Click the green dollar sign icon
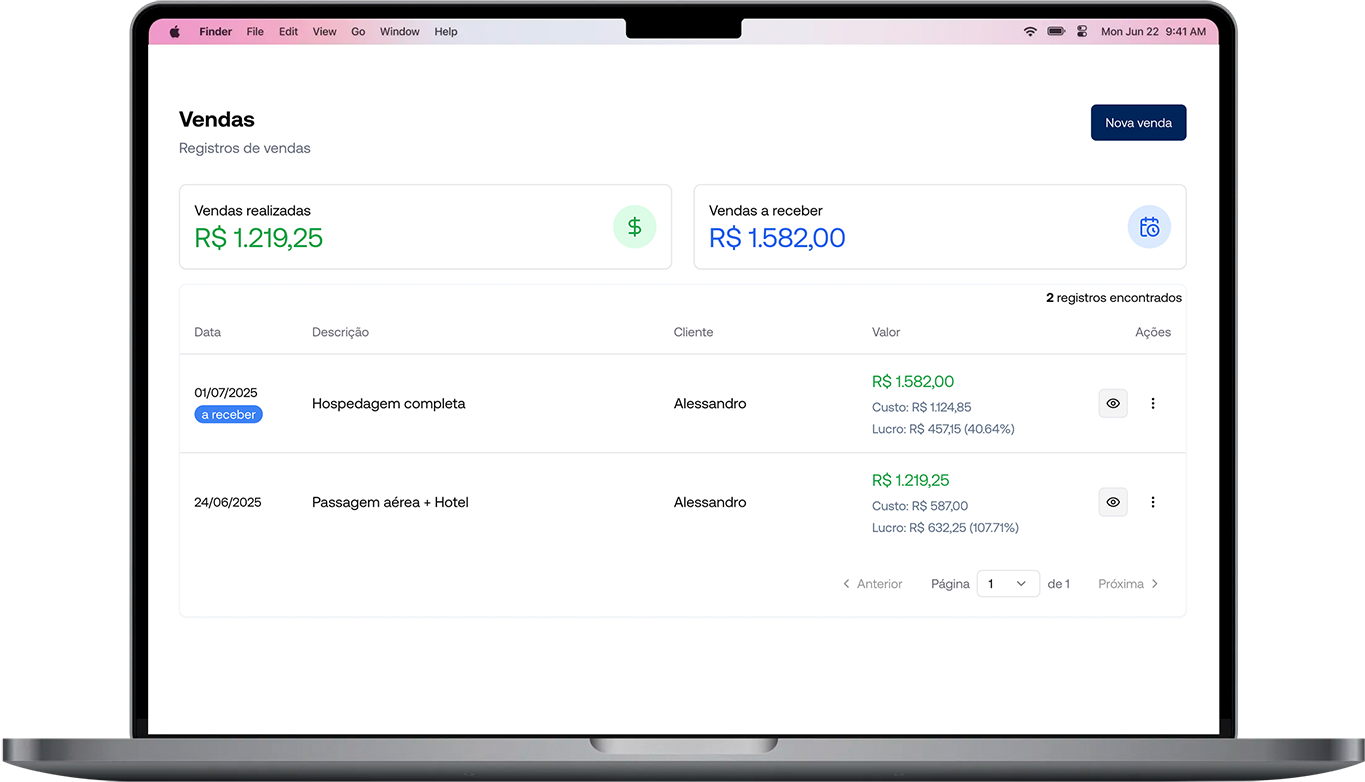 [634, 227]
